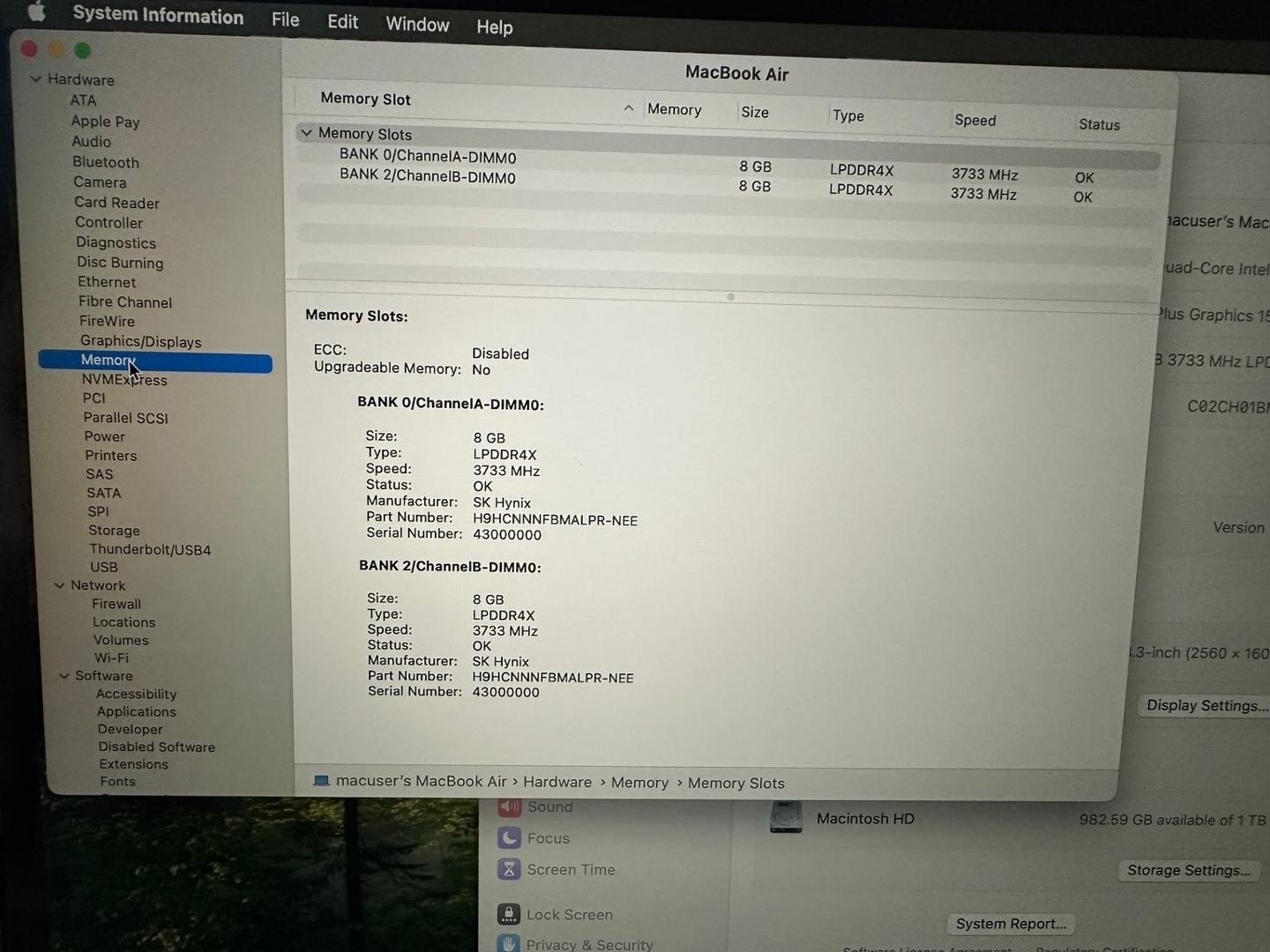Select Disc Burning in the sidebar
1270x952 pixels.
pyautogui.click(x=120, y=263)
